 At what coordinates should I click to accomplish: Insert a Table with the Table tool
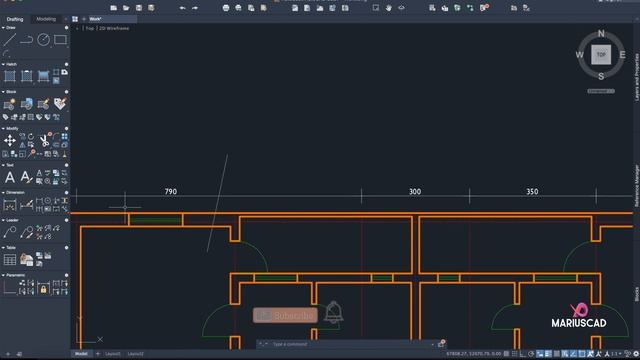[x=10, y=260]
